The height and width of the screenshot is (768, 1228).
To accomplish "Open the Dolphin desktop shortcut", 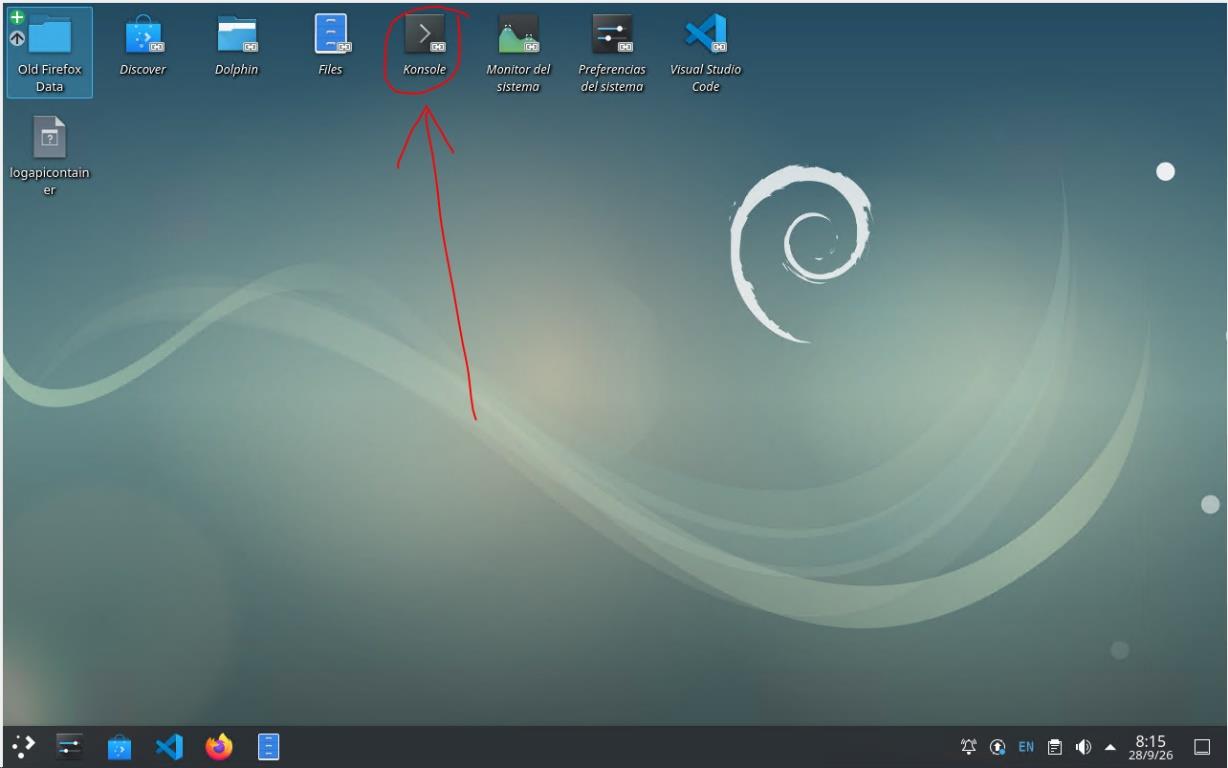I will tap(237, 45).
